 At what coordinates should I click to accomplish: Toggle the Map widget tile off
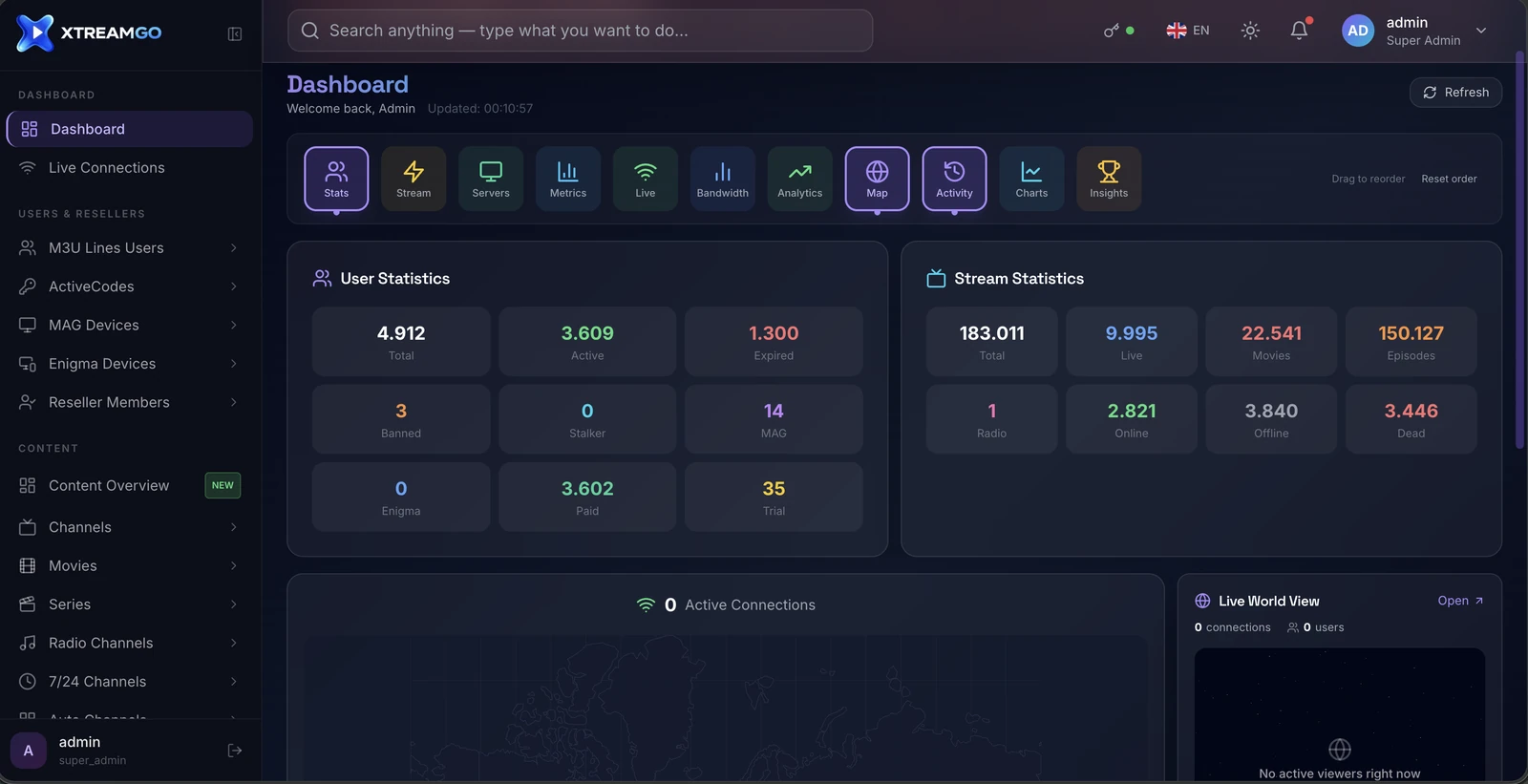tap(877, 179)
